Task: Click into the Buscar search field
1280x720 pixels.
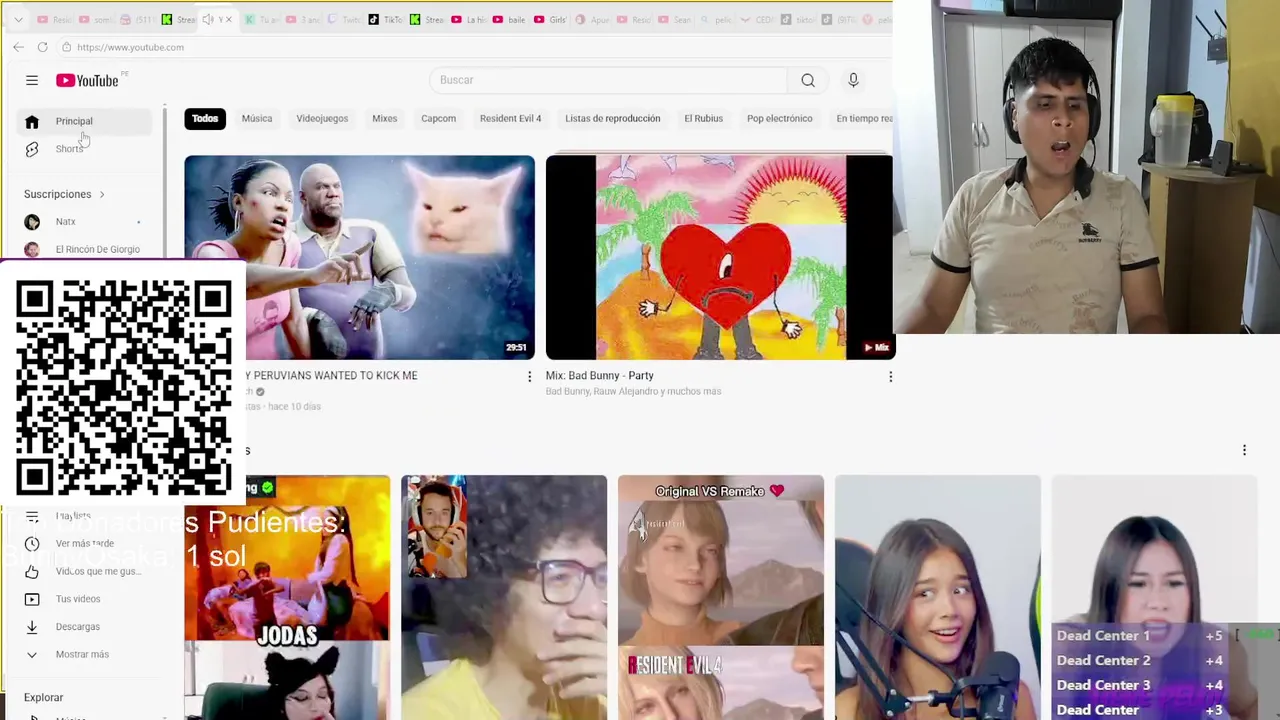Action: coord(610,80)
